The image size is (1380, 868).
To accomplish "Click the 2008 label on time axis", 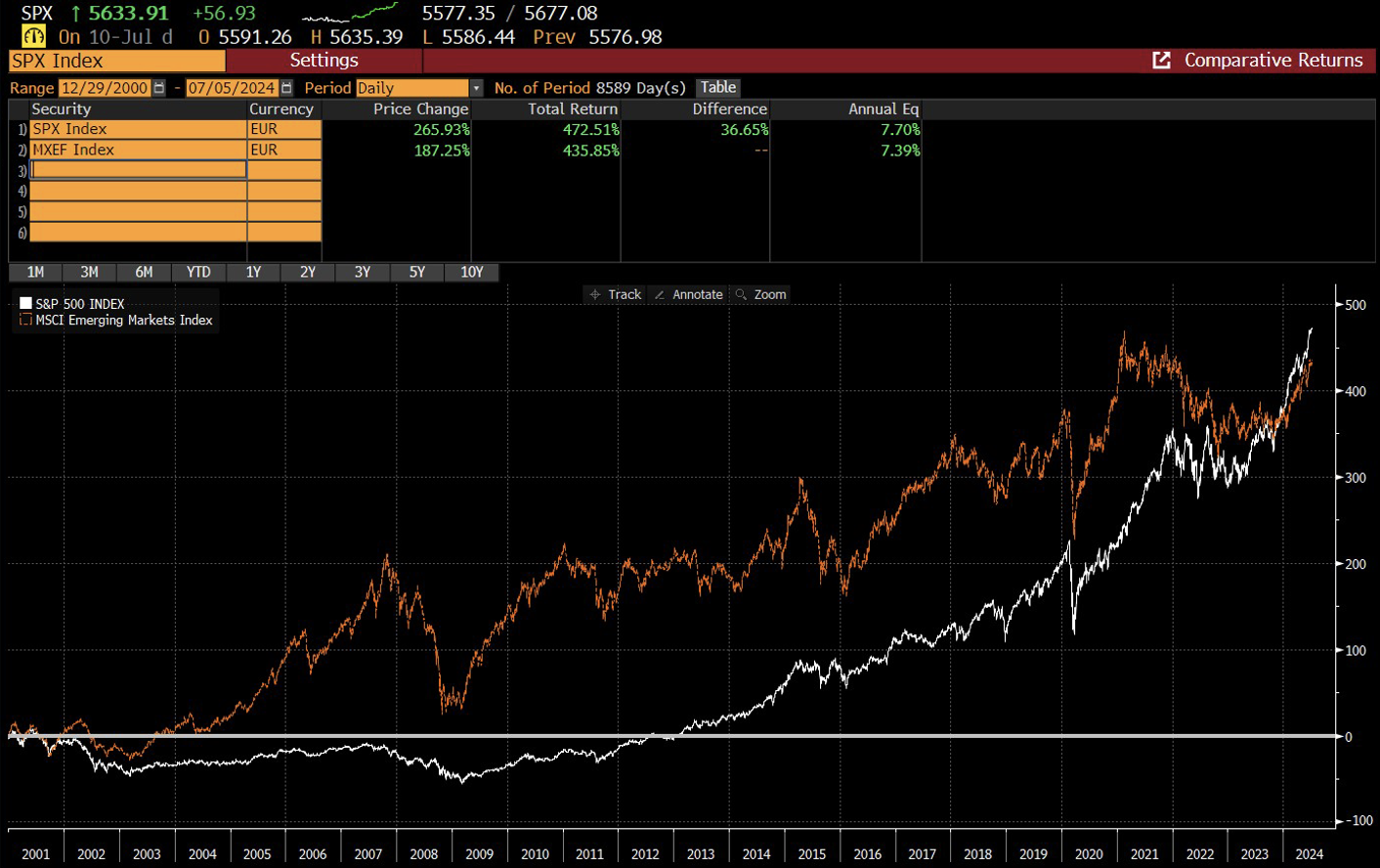I will coord(423,853).
